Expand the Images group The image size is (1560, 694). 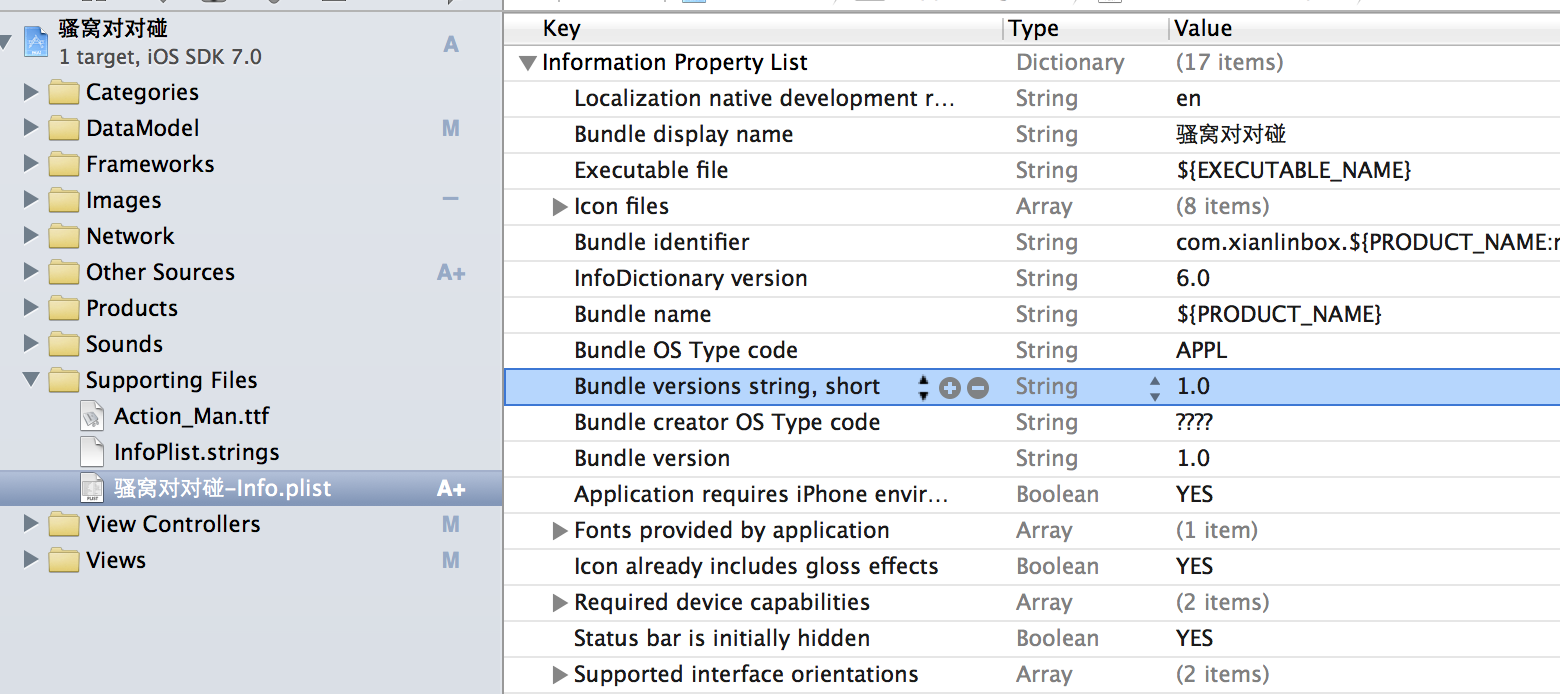point(31,201)
